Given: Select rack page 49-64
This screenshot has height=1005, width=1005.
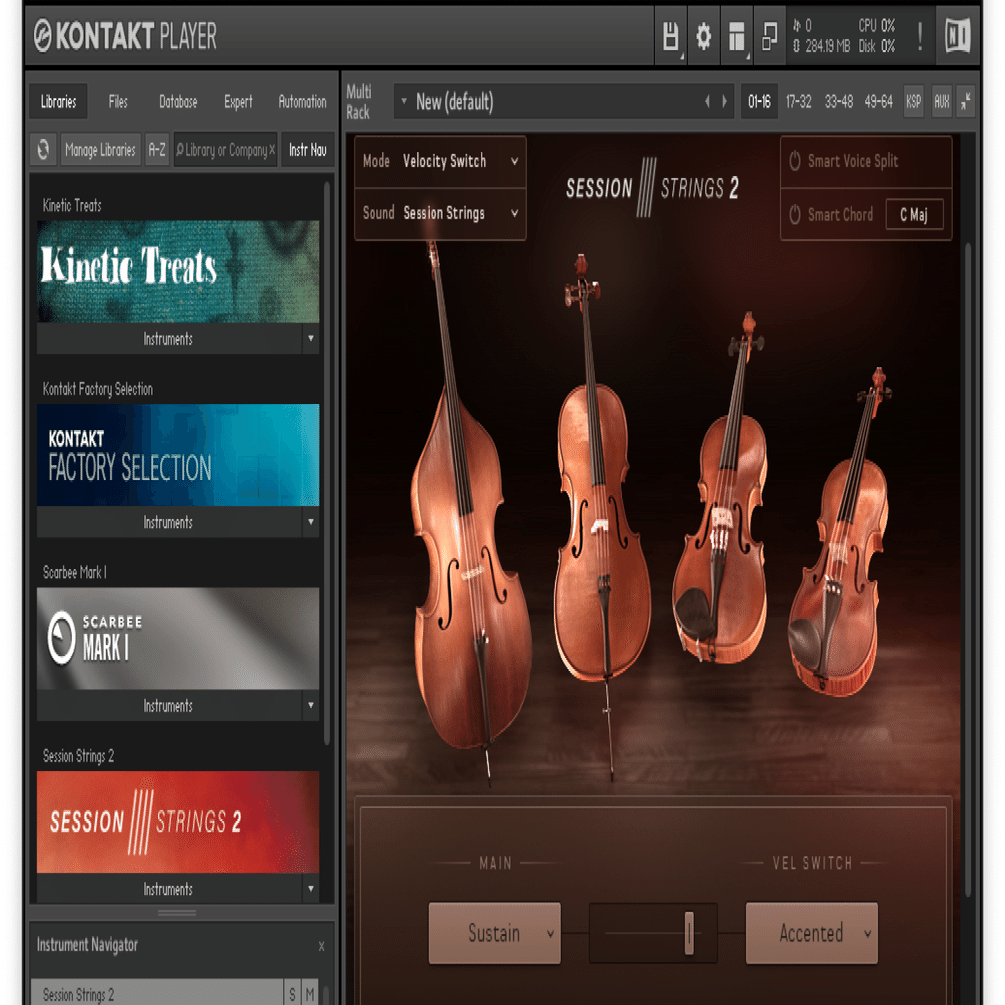Looking at the screenshot, I should [879, 101].
